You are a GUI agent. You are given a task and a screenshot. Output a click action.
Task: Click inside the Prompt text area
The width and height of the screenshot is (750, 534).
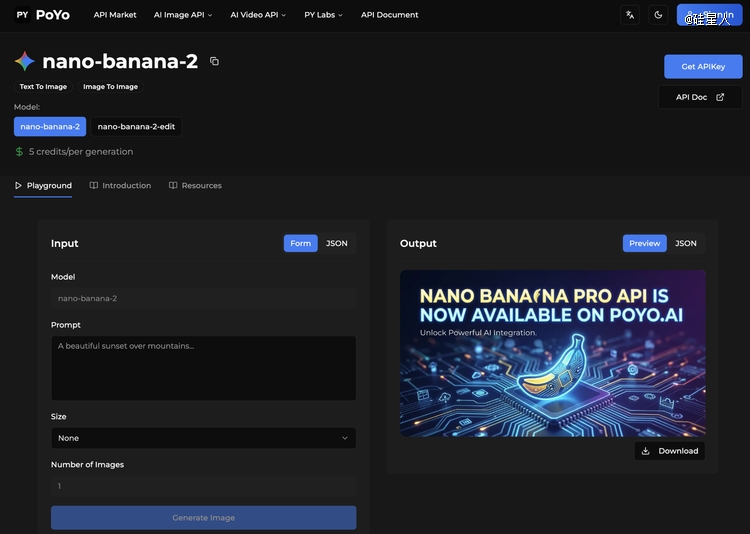click(x=203, y=368)
